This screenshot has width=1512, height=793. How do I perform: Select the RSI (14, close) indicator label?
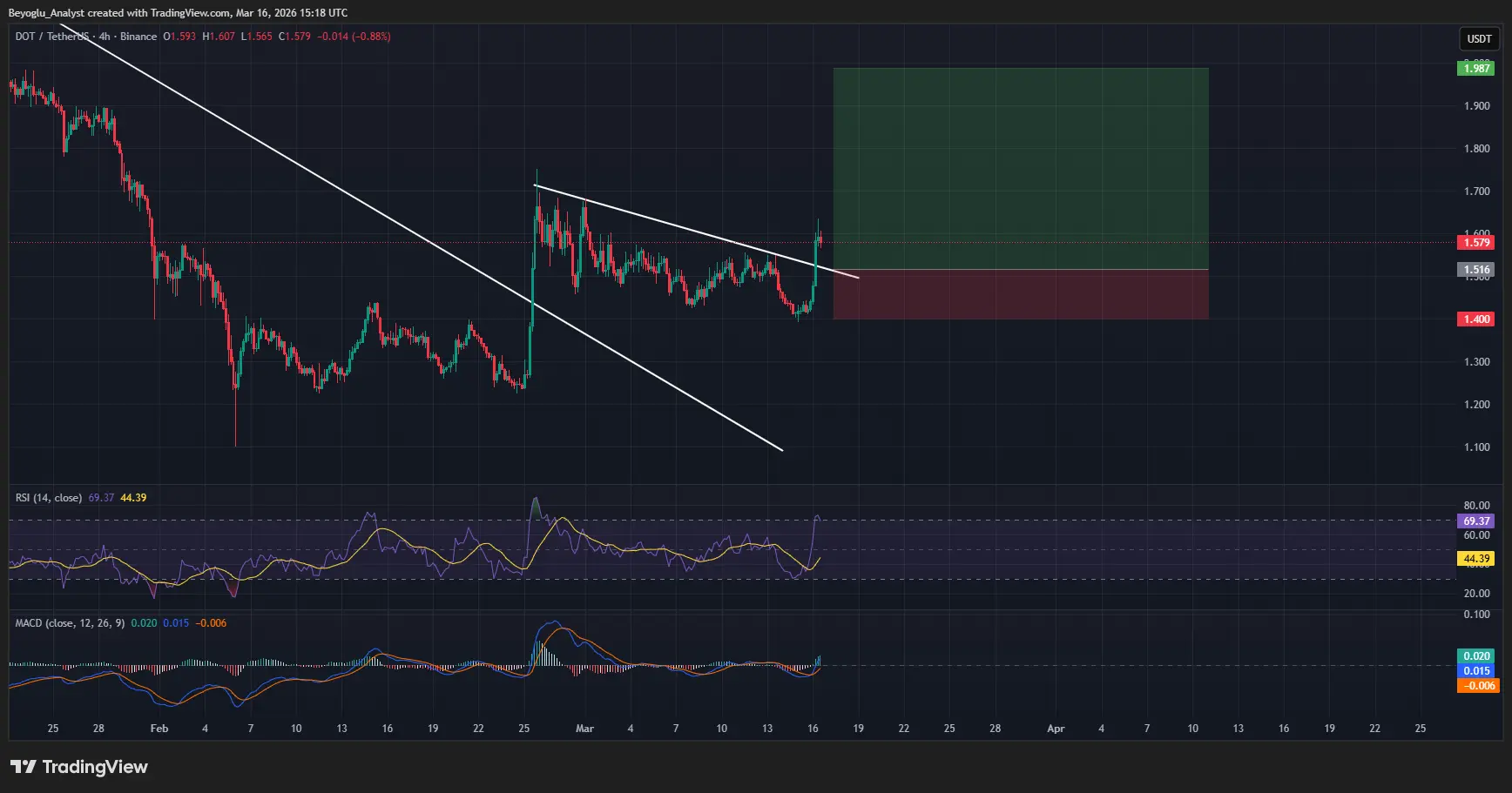49,498
